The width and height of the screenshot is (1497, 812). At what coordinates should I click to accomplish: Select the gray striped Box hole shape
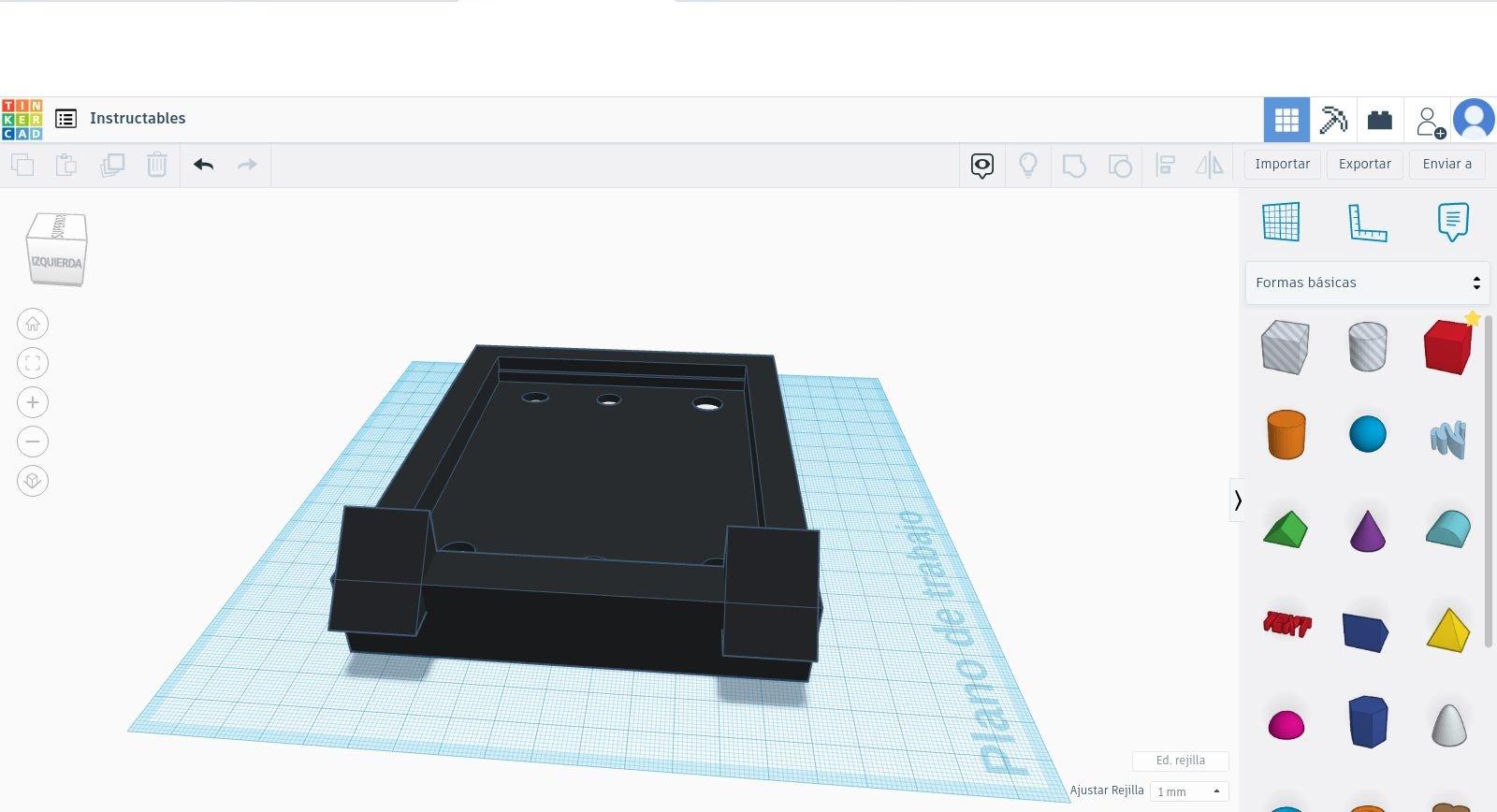click(1285, 347)
